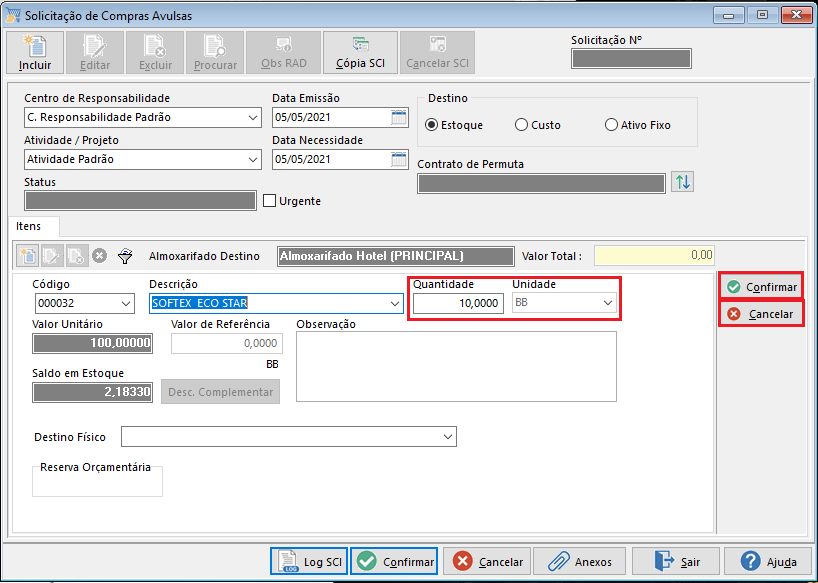Click the Excluir toolbar button
Image resolution: width=818 pixels, height=583 pixels.
coord(155,52)
